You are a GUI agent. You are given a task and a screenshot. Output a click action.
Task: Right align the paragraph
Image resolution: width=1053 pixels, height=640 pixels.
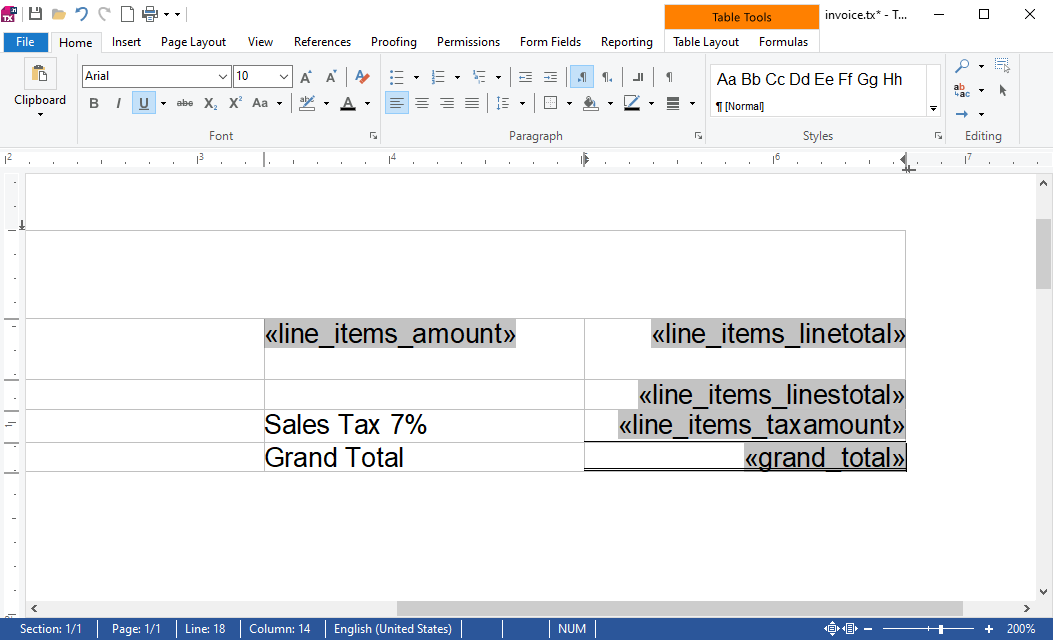point(447,103)
